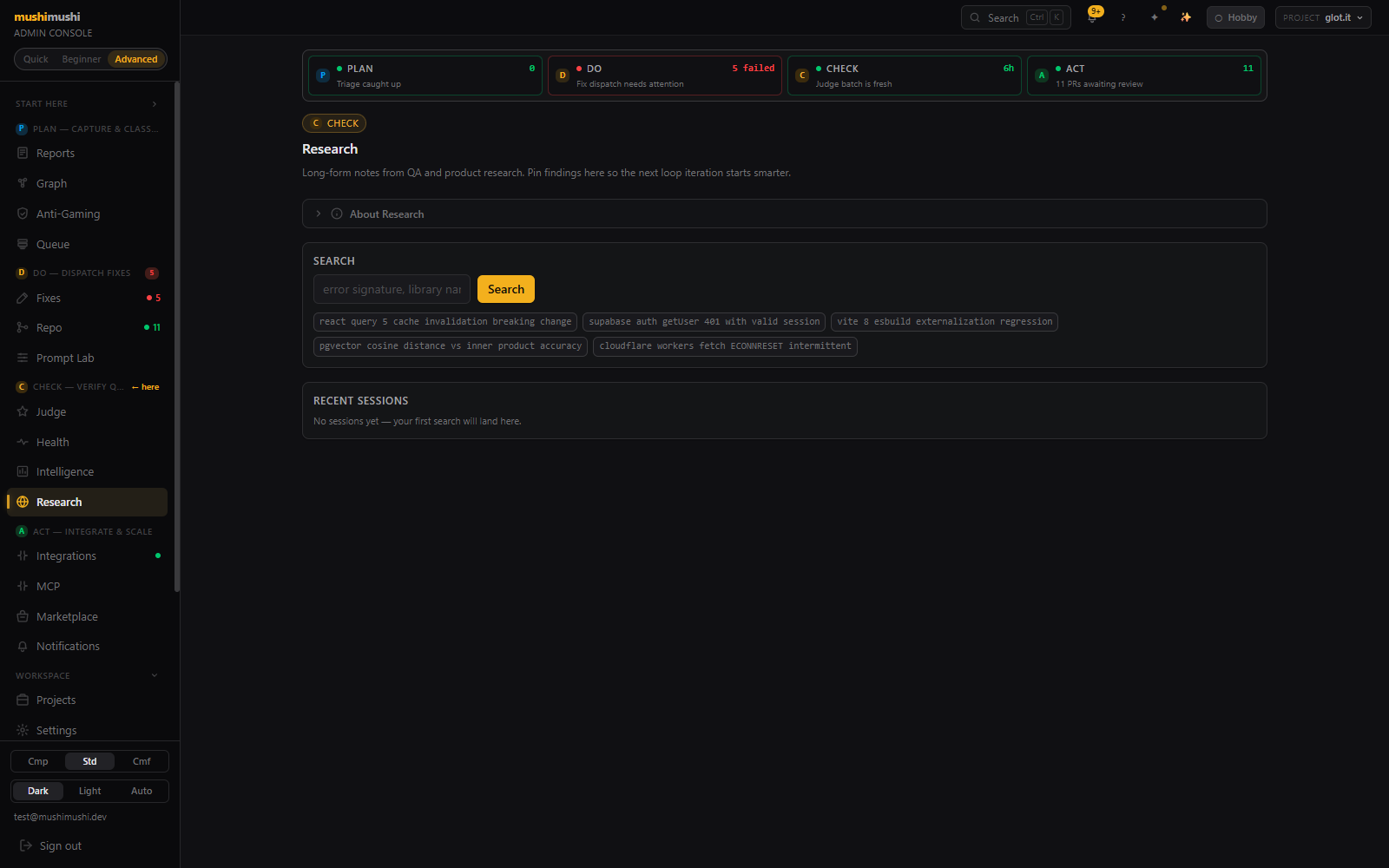Click test@mushimushi.dev account email

pos(60,817)
